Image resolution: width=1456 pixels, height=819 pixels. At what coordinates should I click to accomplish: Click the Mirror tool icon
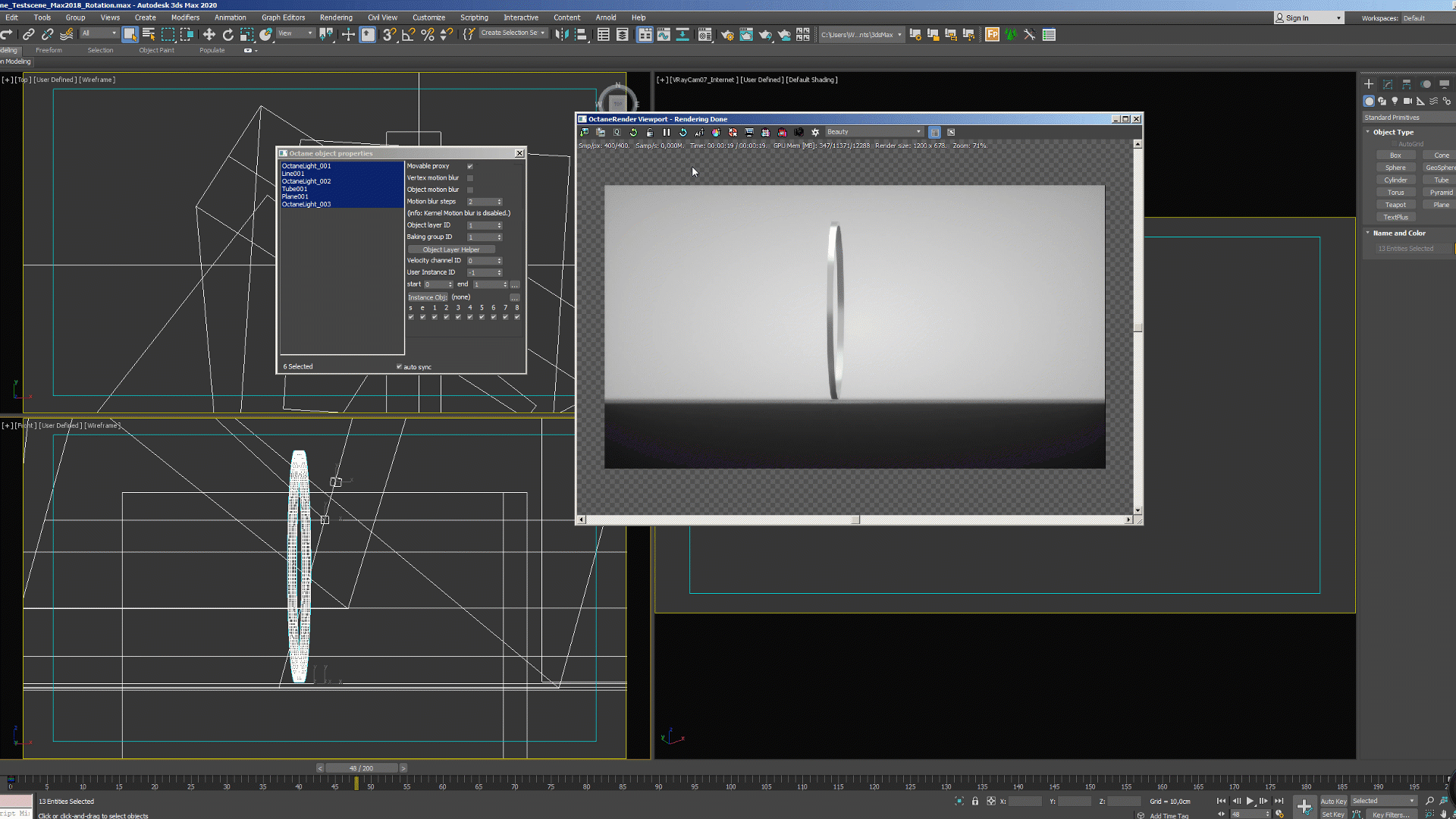click(561, 34)
